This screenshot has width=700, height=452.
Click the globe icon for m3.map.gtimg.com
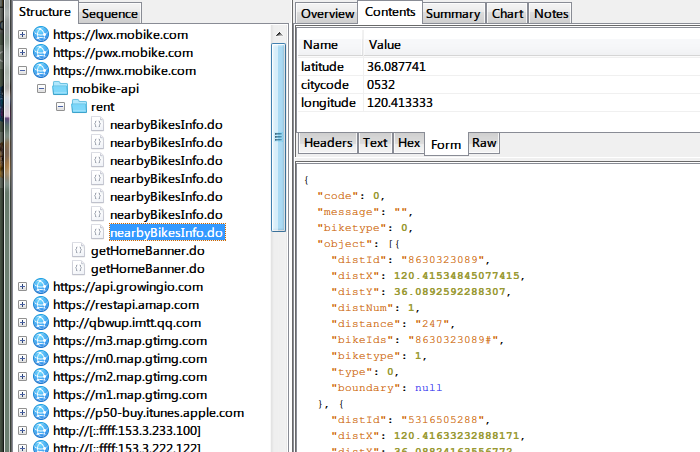[x=41, y=341]
